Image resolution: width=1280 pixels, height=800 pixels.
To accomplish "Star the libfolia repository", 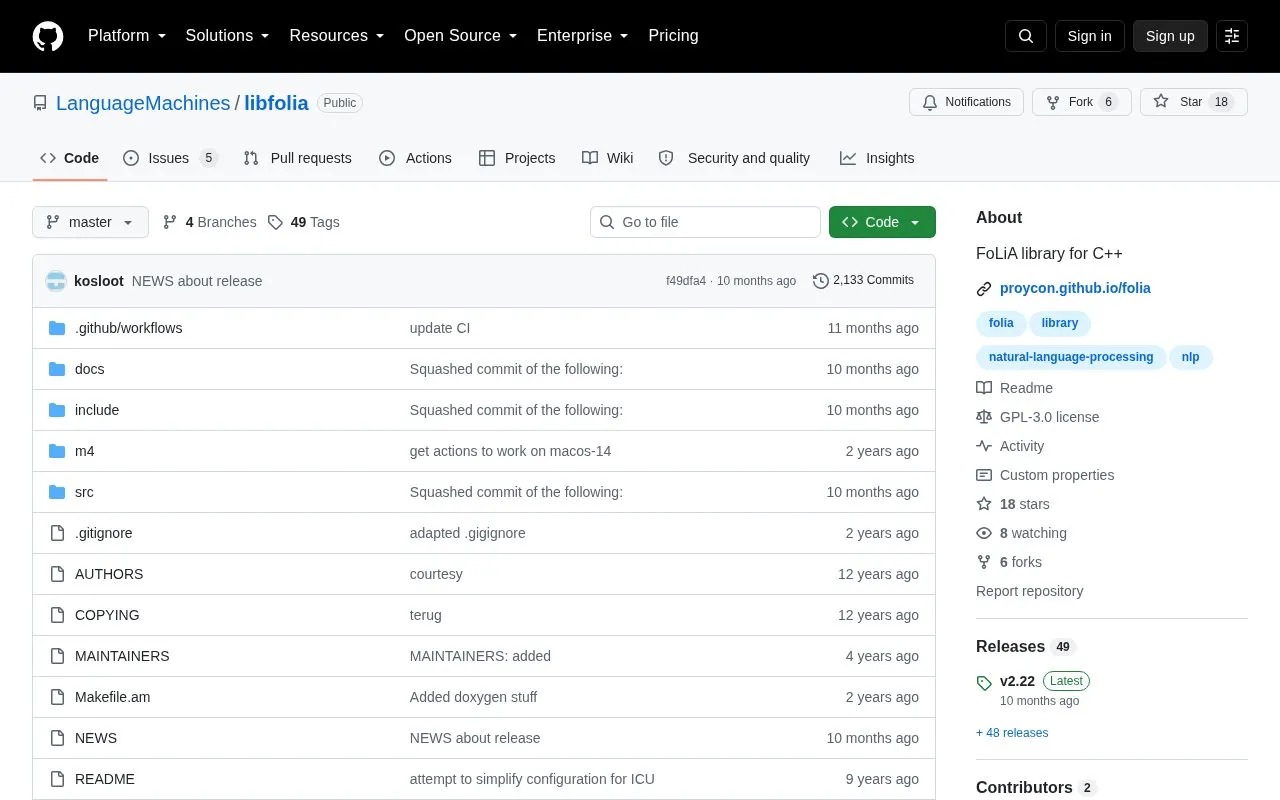I will click(x=1193, y=102).
